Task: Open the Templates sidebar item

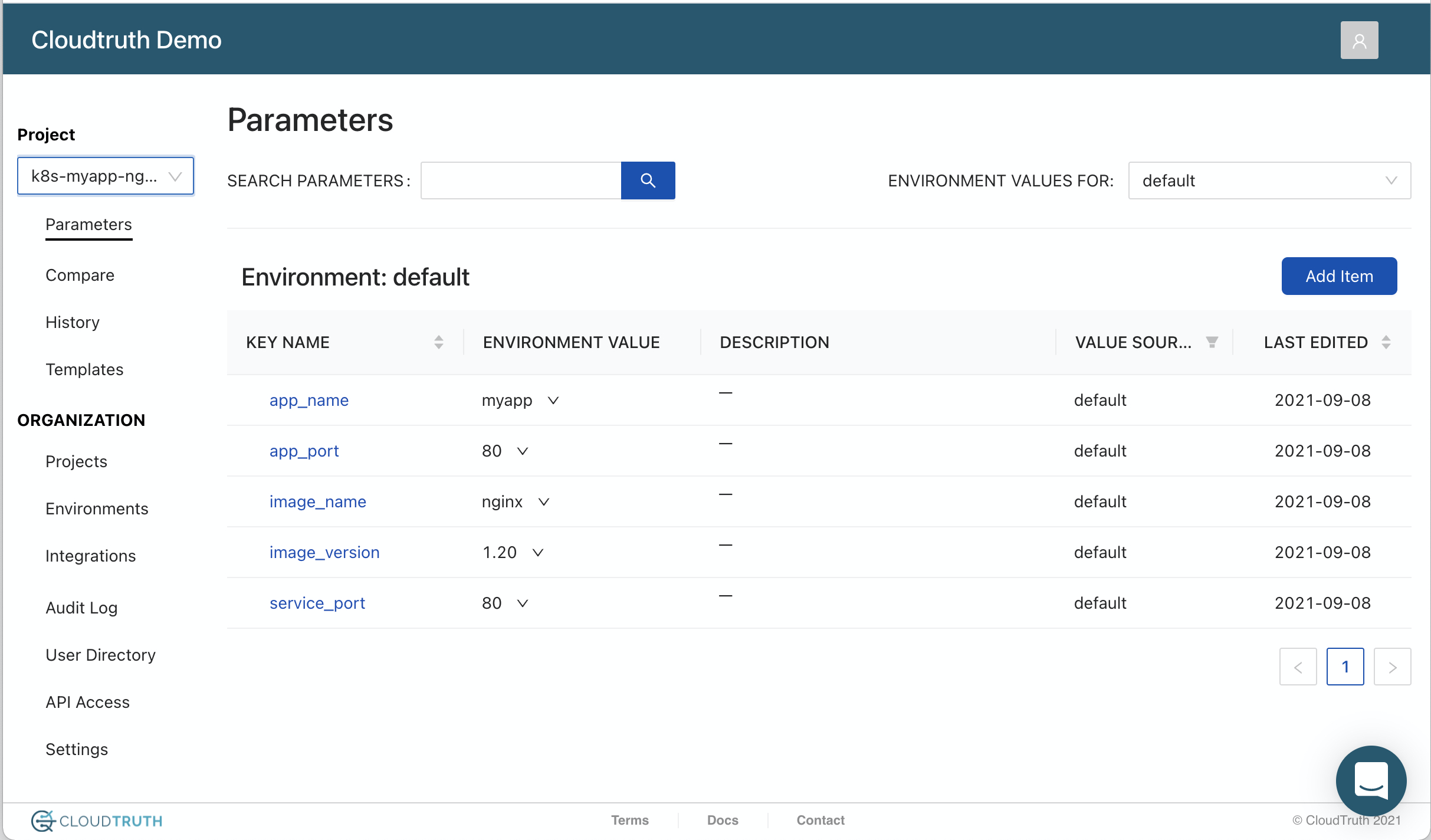Action: tap(84, 370)
